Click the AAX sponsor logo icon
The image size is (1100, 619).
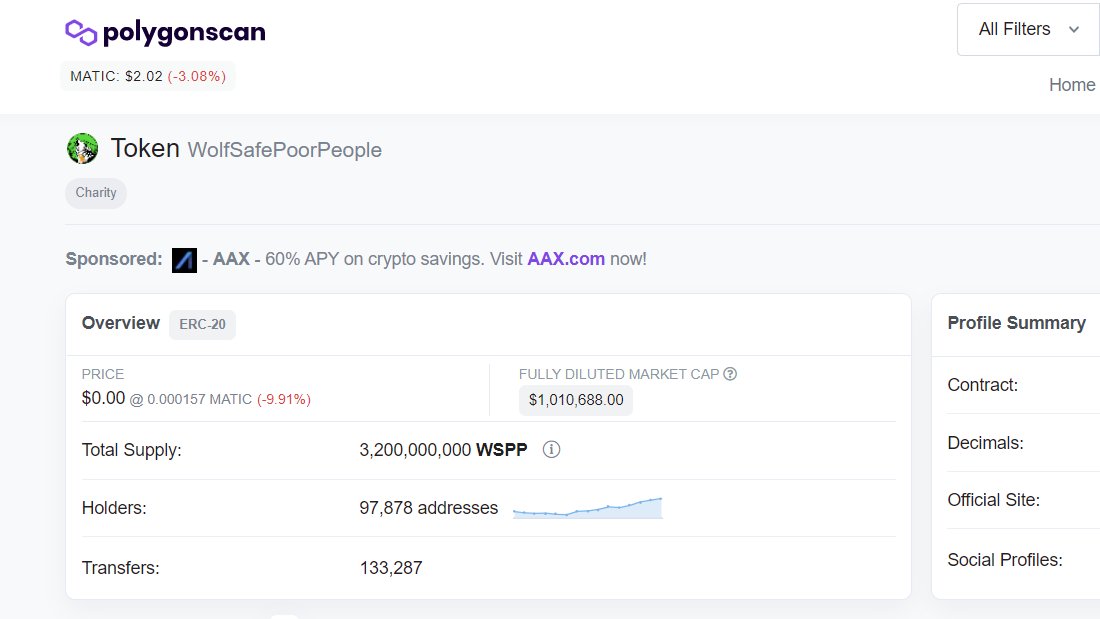(x=185, y=260)
